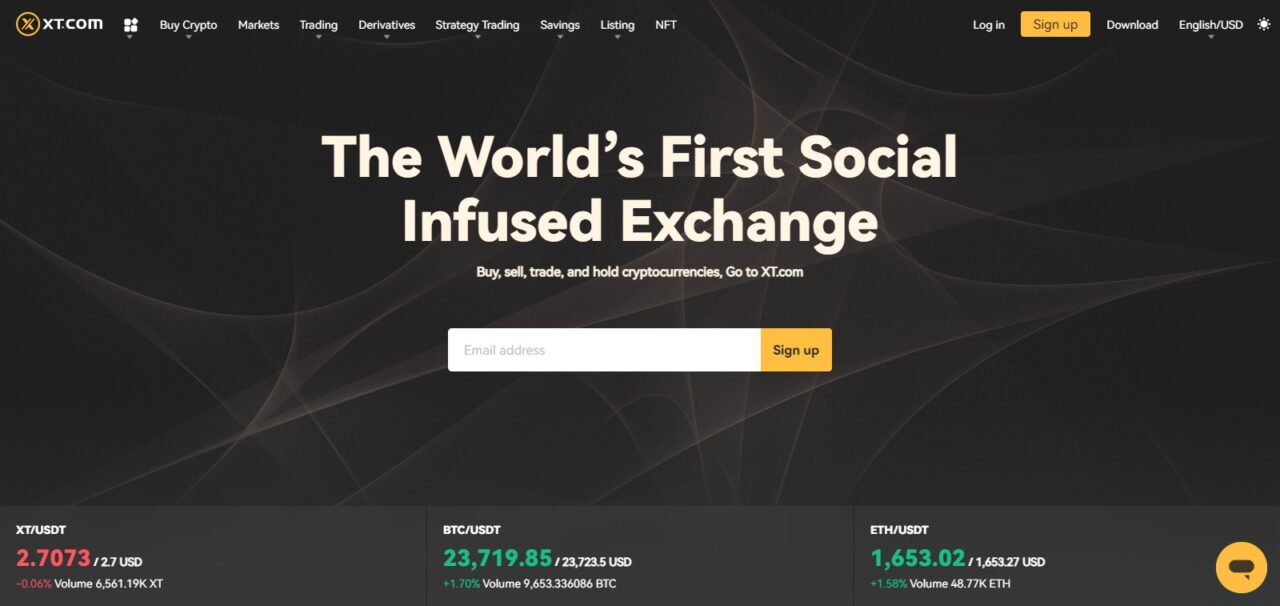Expand the Trading dropdown menu

pos(318,25)
